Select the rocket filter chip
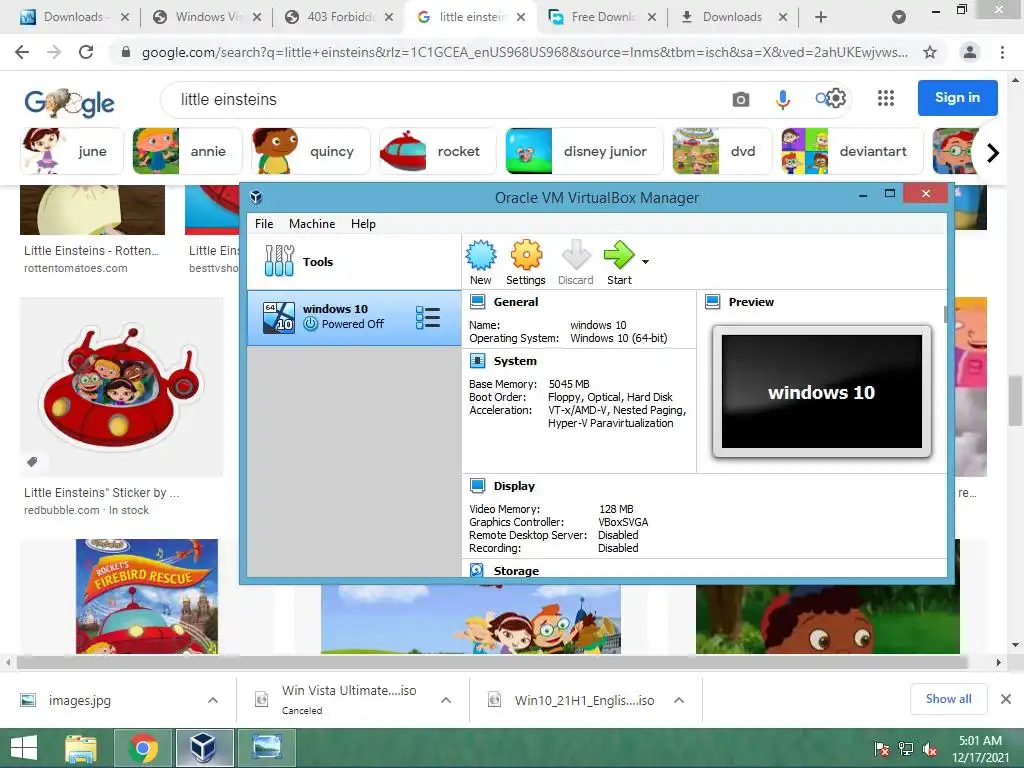The height and width of the screenshot is (768, 1024). (x=438, y=151)
